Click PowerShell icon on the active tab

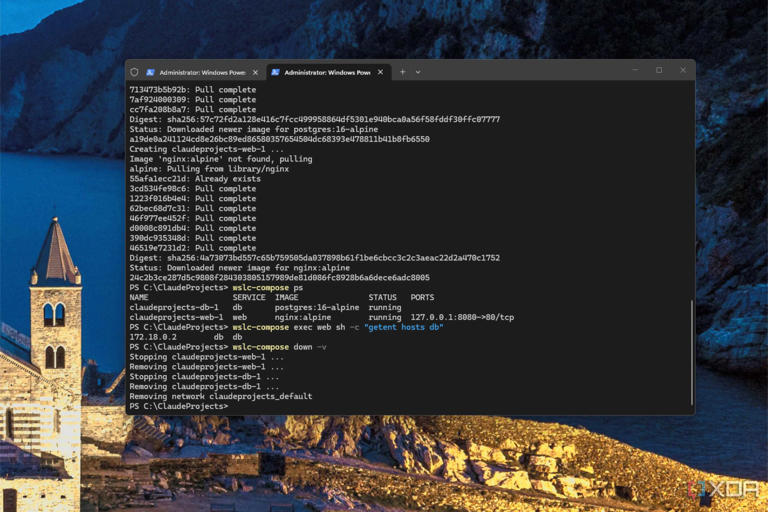[275, 72]
